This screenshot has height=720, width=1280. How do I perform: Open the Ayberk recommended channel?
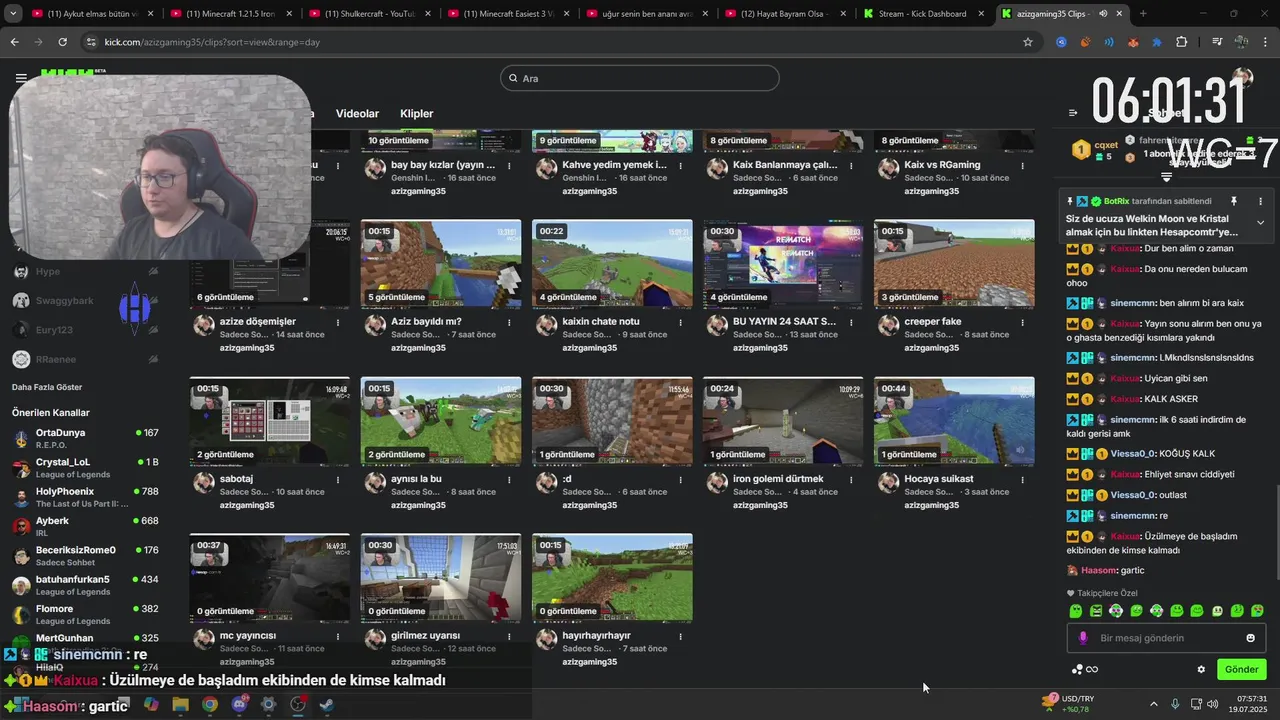[85, 526]
